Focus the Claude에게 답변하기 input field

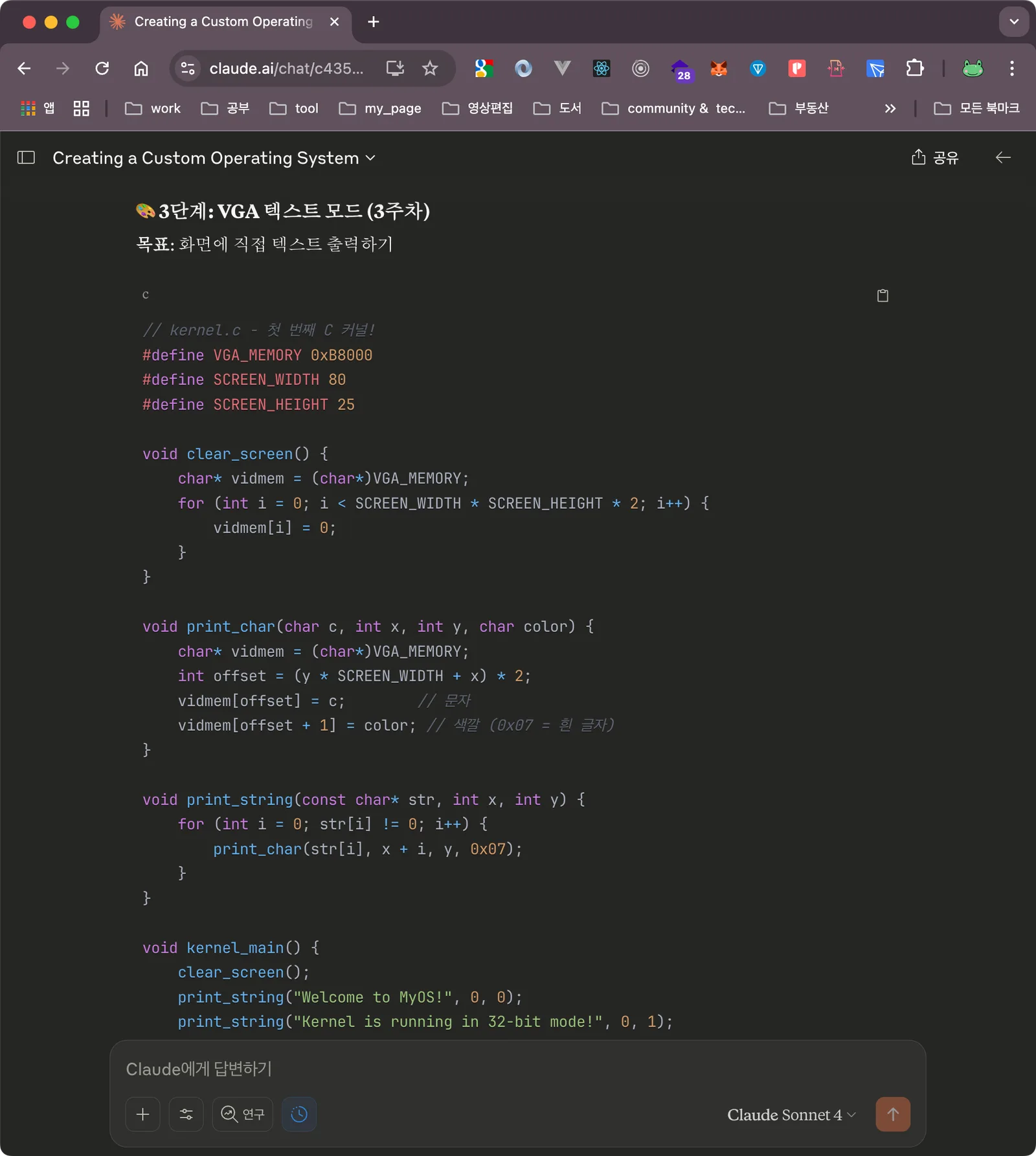pyautogui.click(x=518, y=1069)
